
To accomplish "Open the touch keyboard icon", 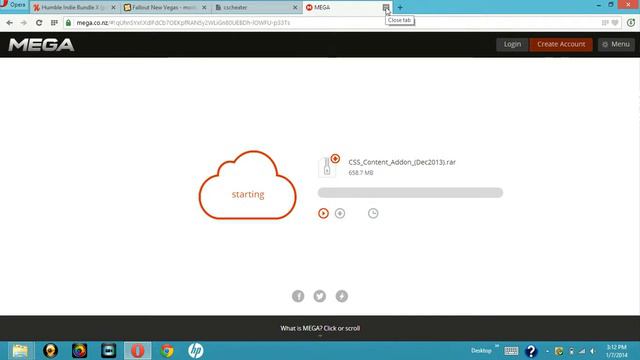I will pos(511,351).
